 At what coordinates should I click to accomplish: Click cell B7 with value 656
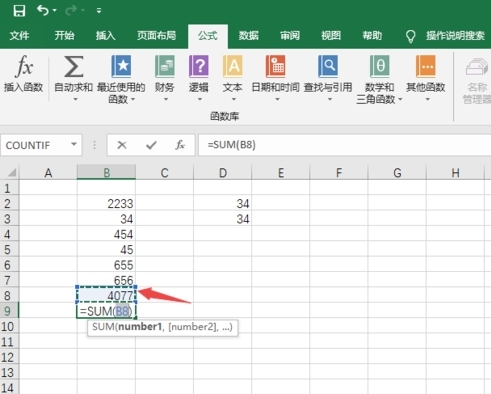106,280
